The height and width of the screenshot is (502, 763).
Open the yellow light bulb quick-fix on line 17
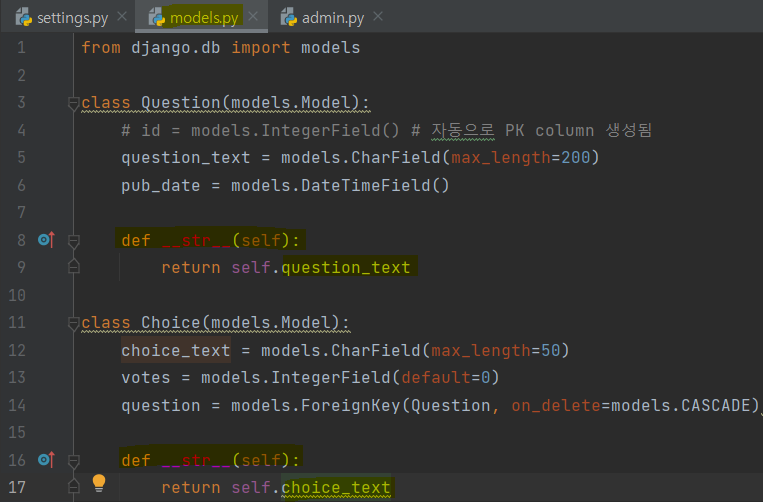[99, 483]
